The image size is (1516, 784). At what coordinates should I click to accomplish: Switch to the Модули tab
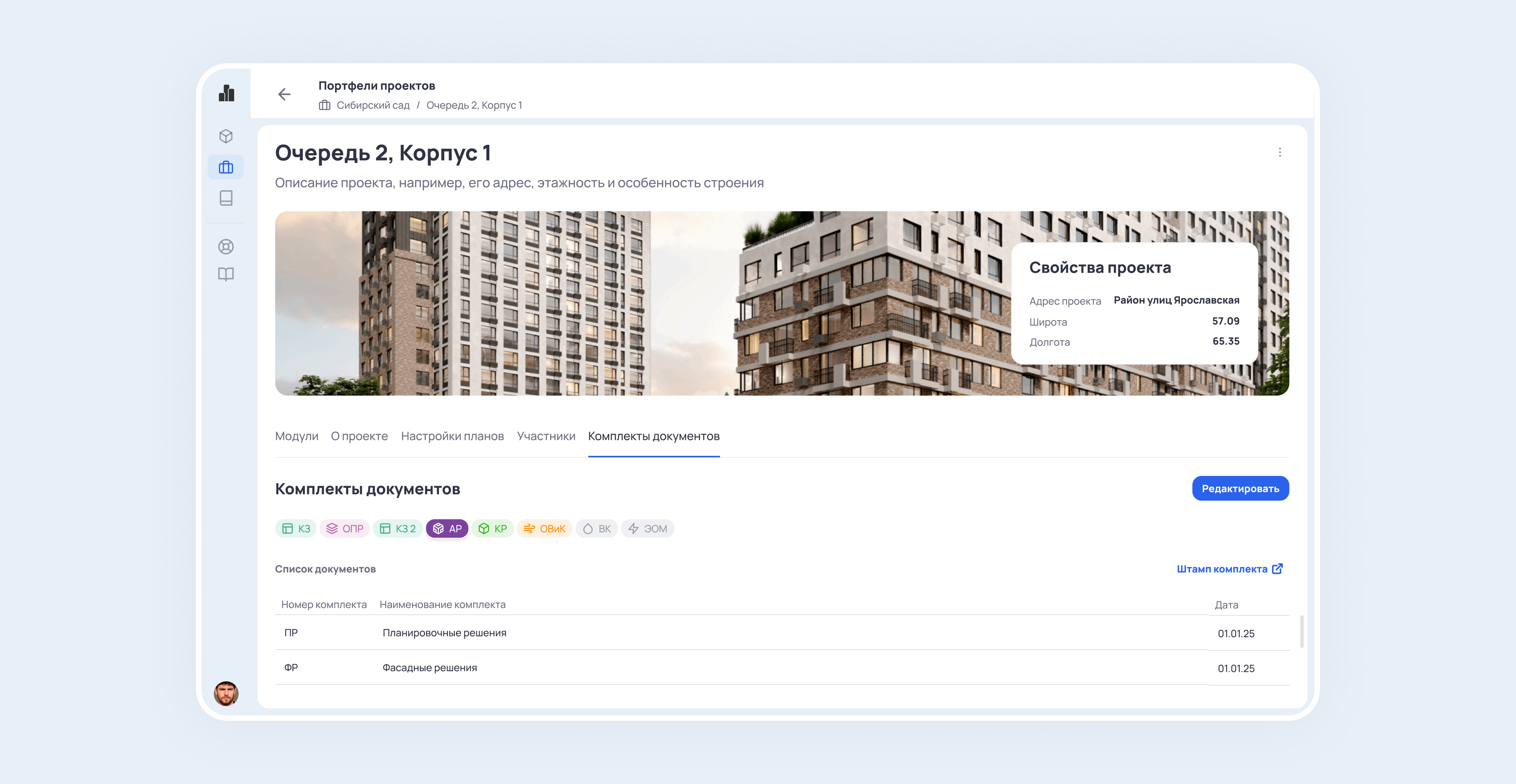297,436
